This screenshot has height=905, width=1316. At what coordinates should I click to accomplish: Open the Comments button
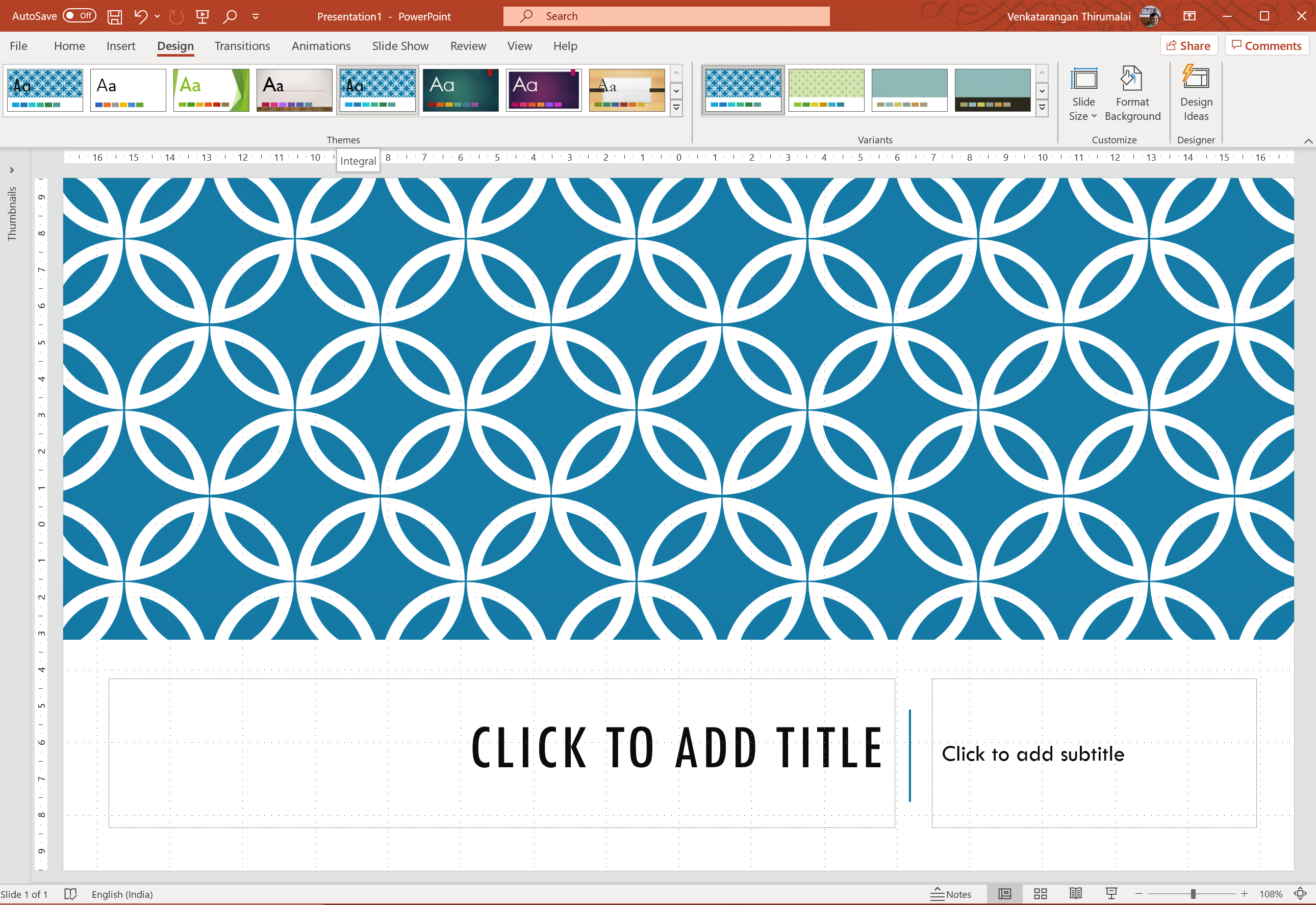pos(1266,46)
